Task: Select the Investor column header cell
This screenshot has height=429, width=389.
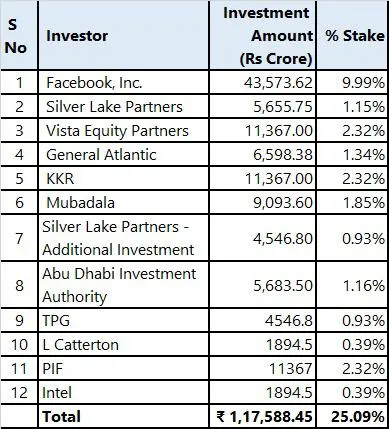Action: pos(124,35)
